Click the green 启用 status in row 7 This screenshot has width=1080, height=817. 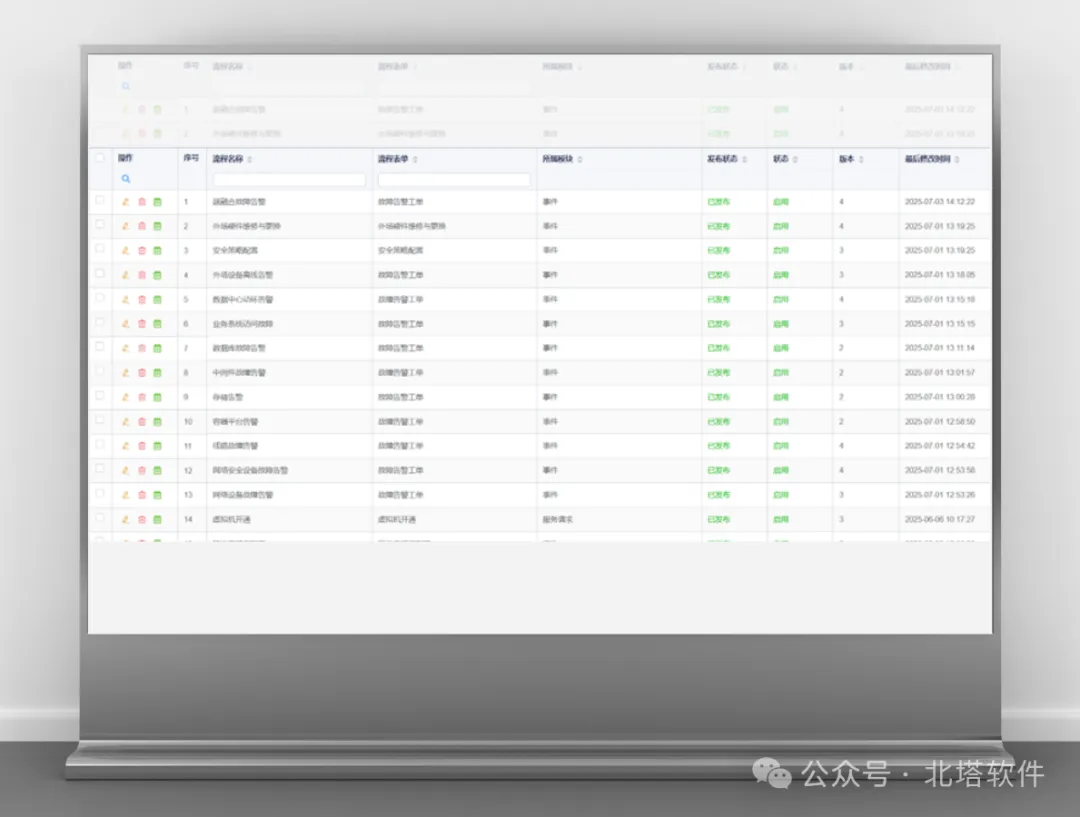pyautogui.click(x=780, y=349)
